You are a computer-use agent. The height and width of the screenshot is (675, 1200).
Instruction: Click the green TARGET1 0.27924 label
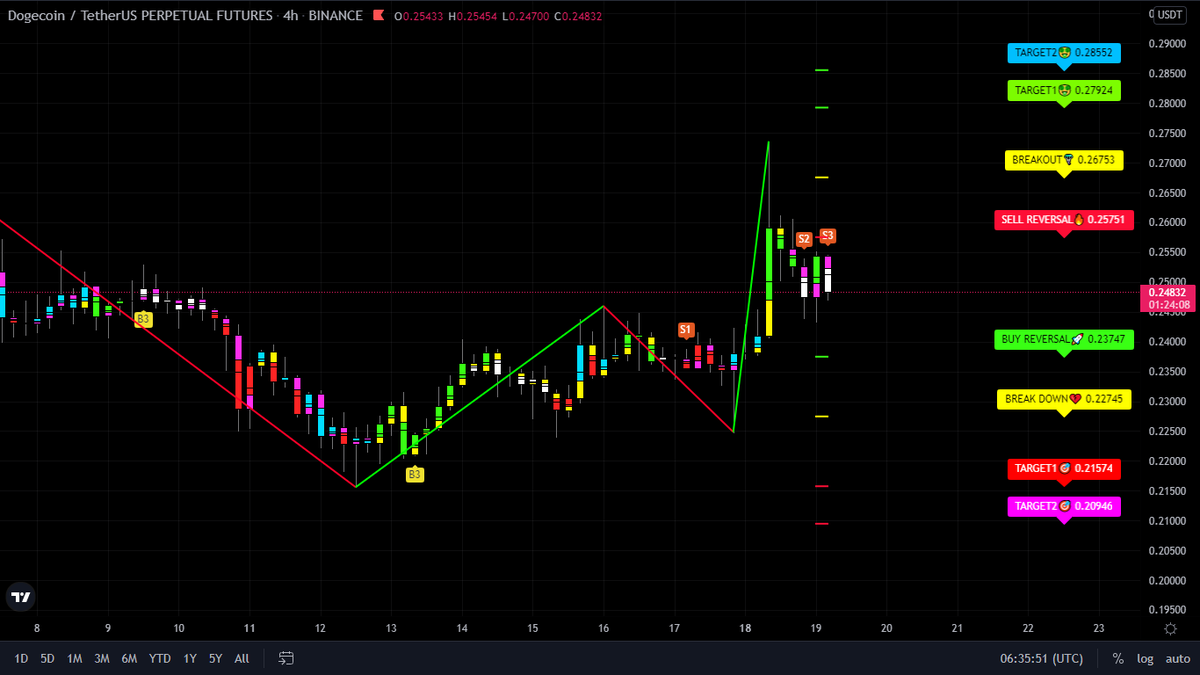pos(1064,91)
